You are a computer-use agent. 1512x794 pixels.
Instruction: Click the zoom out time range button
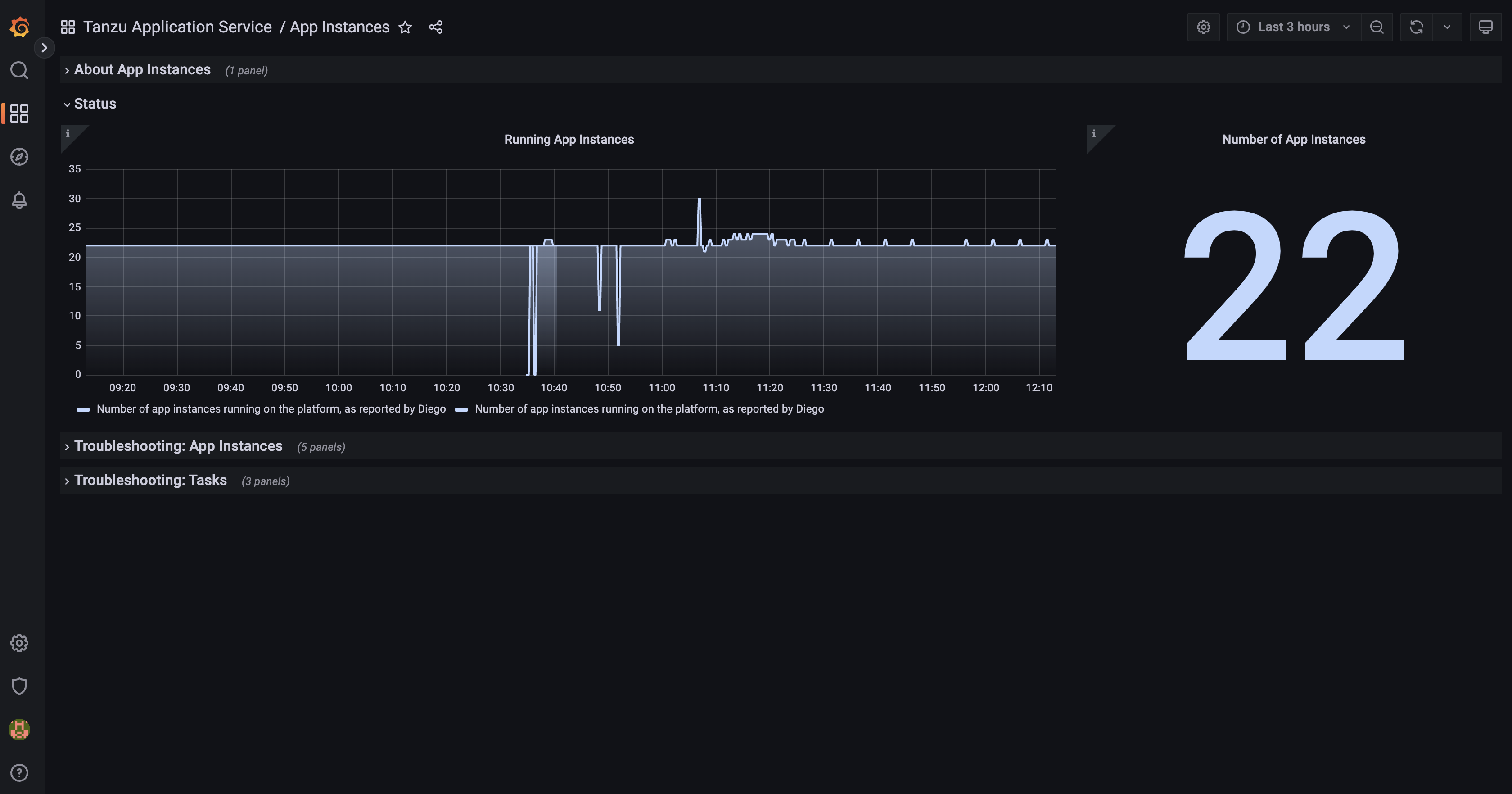(x=1377, y=27)
